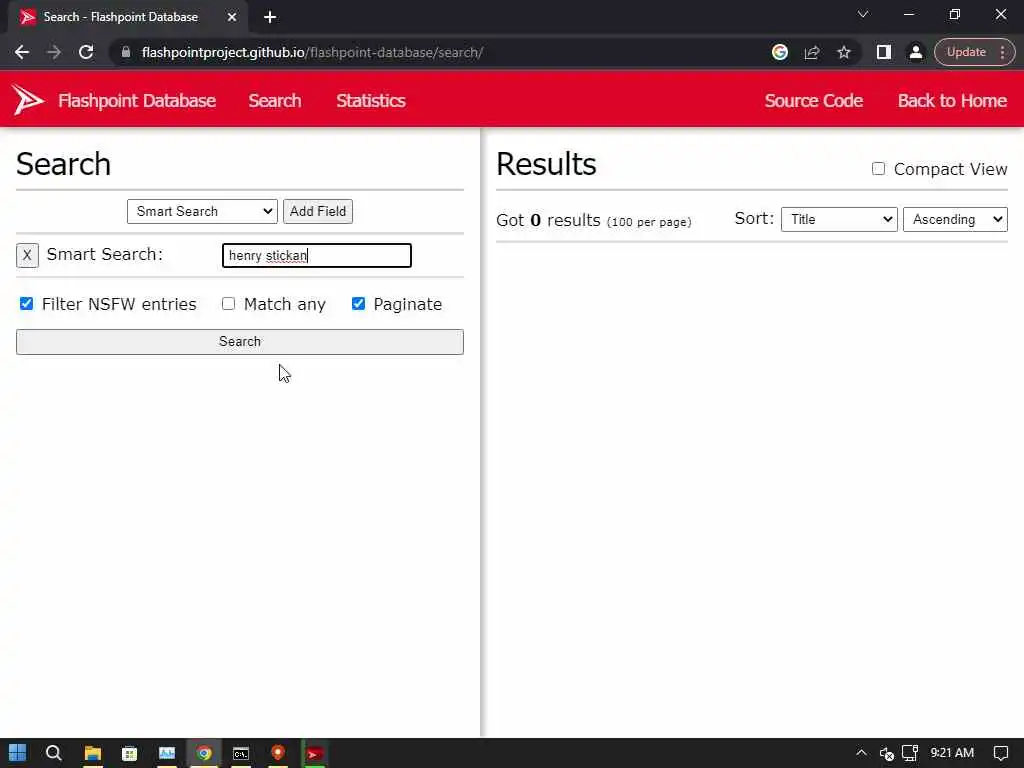Click the tray icon with the x badge
Screen dimensions: 1024x768
tap(886, 754)
